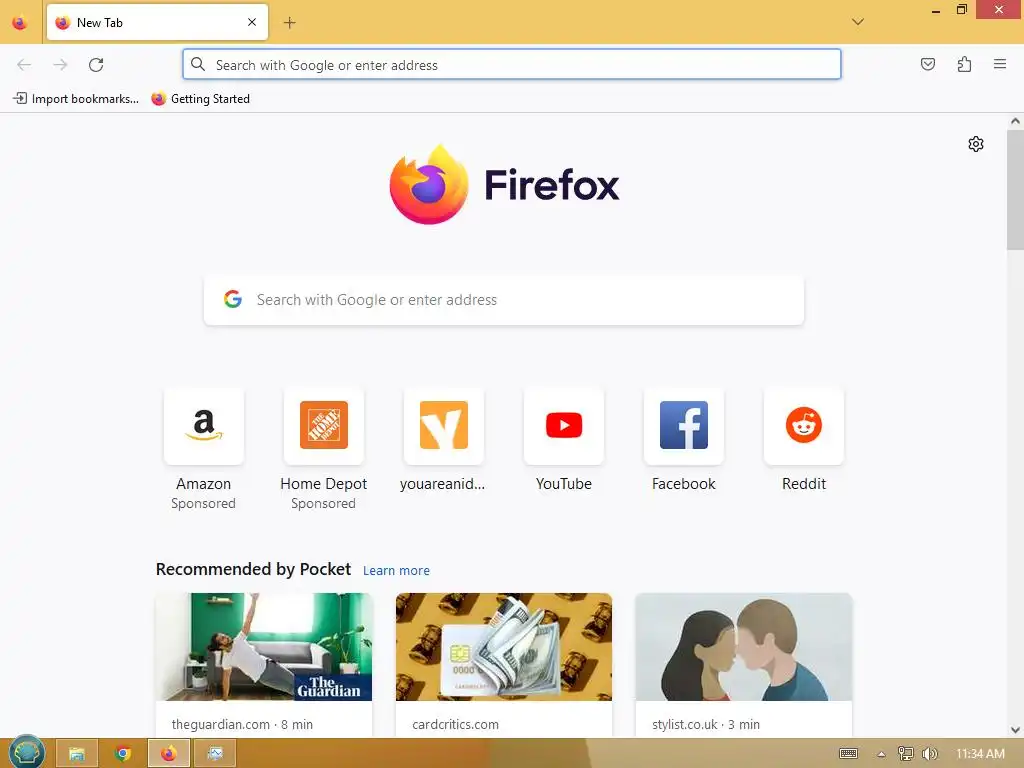Open the Extensions puzzle icon
The width and height of the screenshot is (1024, 768).
click(x=964, y=64)
